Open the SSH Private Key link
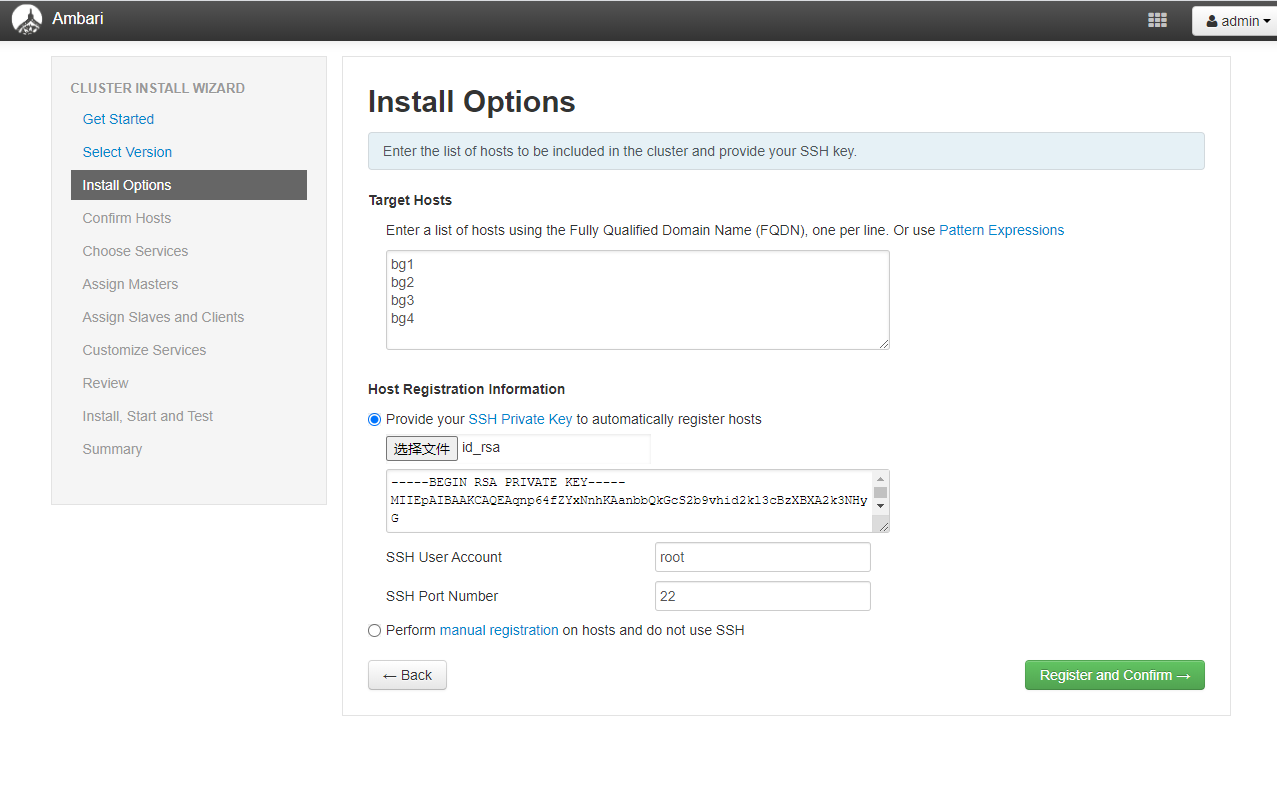This screenshot has width=1277, height=785. click(x=520, y=419)
